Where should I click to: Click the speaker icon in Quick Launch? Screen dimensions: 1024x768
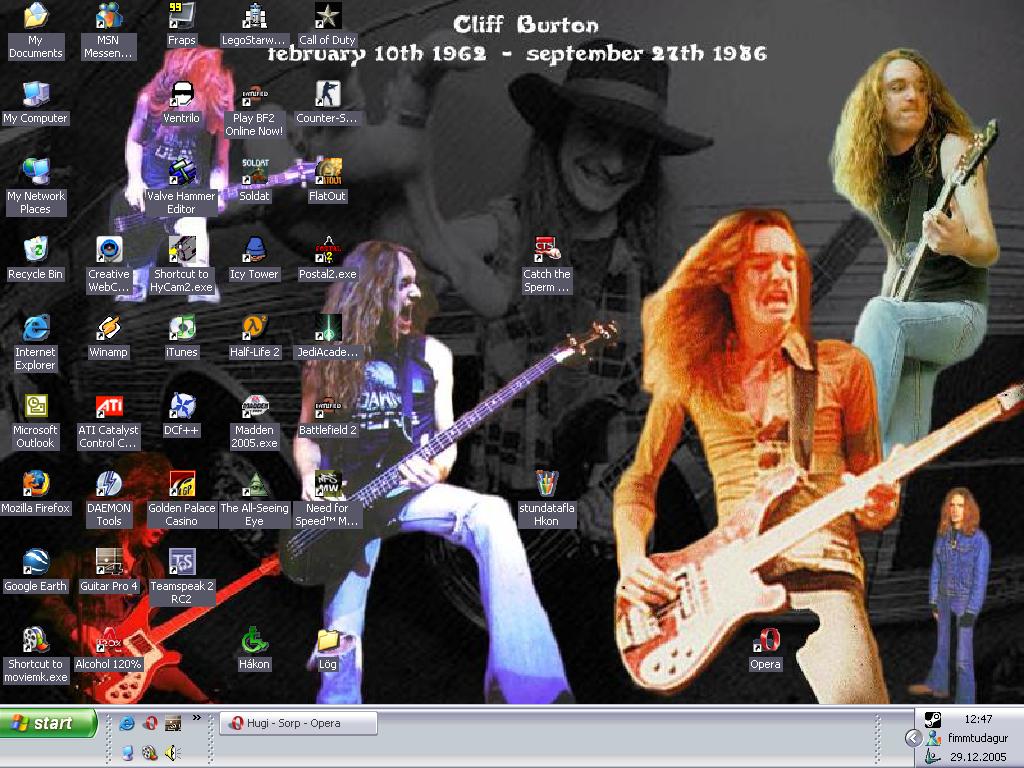coord(172,753)
